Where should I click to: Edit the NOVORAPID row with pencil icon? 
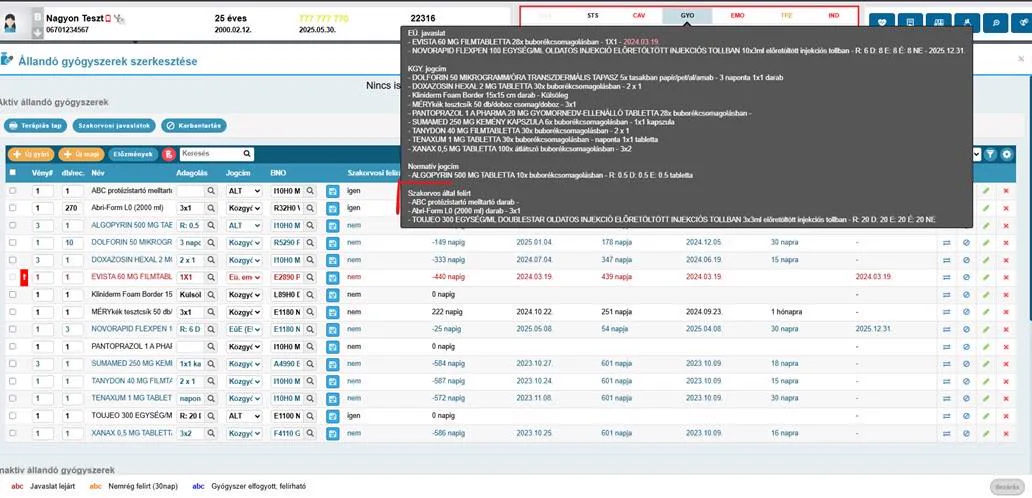[x=985, y=329]
